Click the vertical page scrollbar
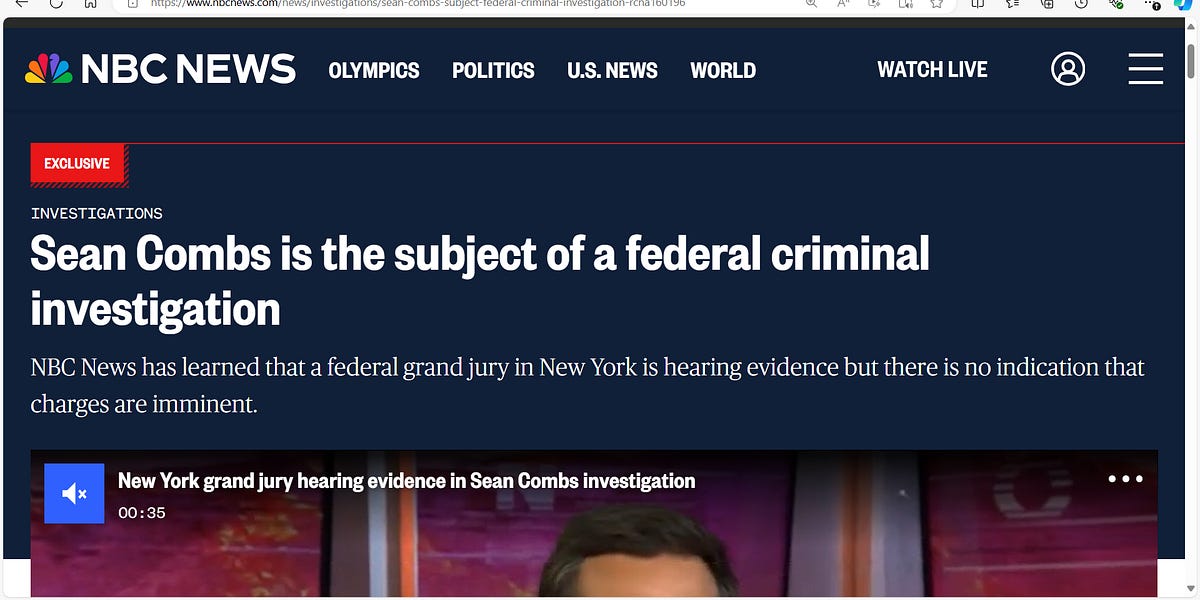This screenshot has width=1200, height=600. (1192, 65)
